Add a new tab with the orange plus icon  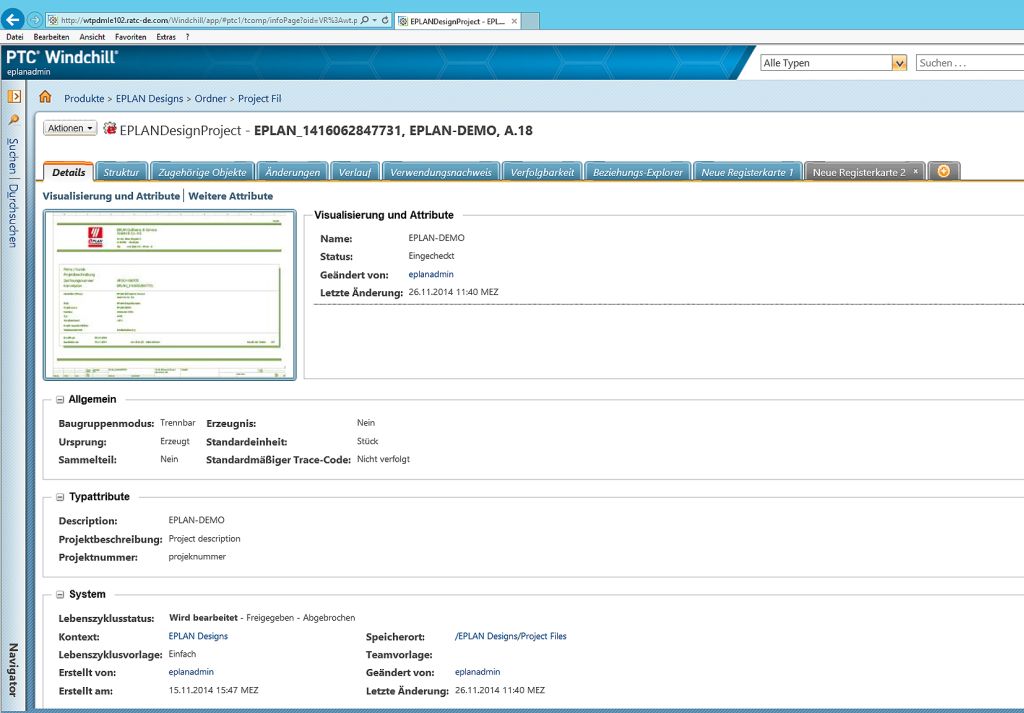click(x=943, y=171)
